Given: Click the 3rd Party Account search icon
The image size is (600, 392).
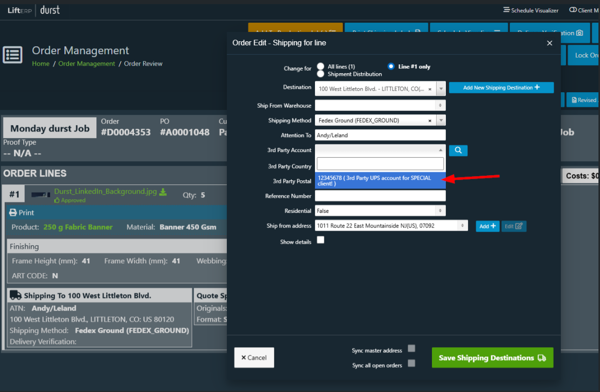Looking at the screenshot, I should [x=458, y=150].
